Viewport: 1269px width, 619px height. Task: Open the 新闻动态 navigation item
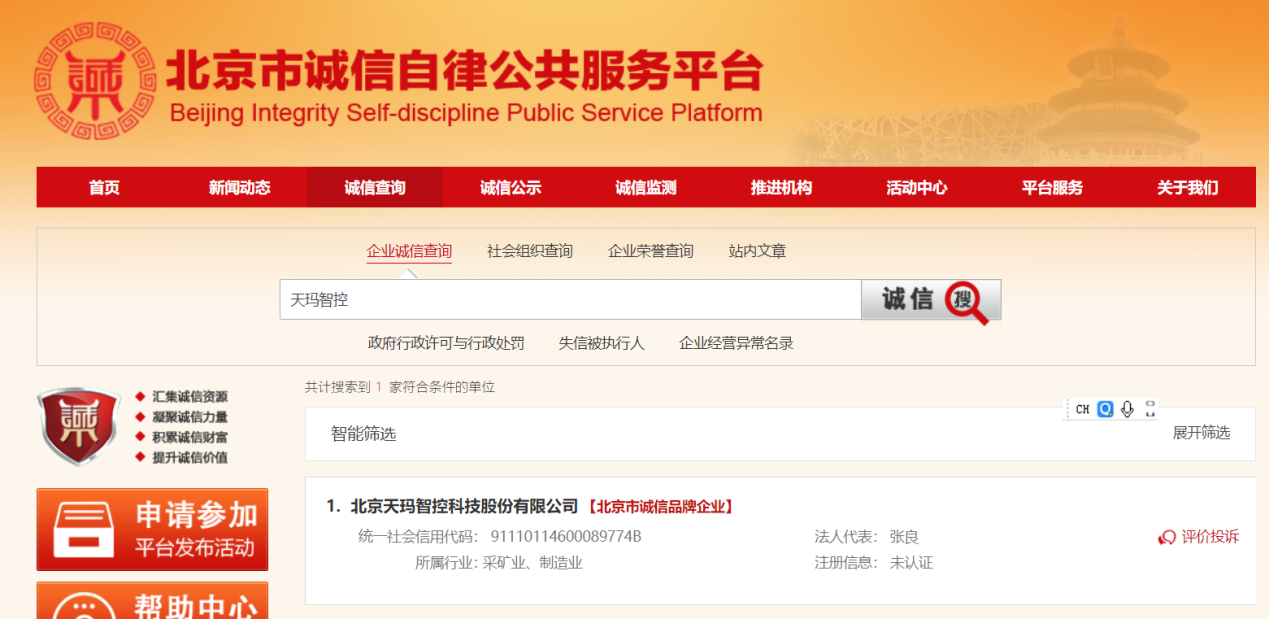[239, 187]
